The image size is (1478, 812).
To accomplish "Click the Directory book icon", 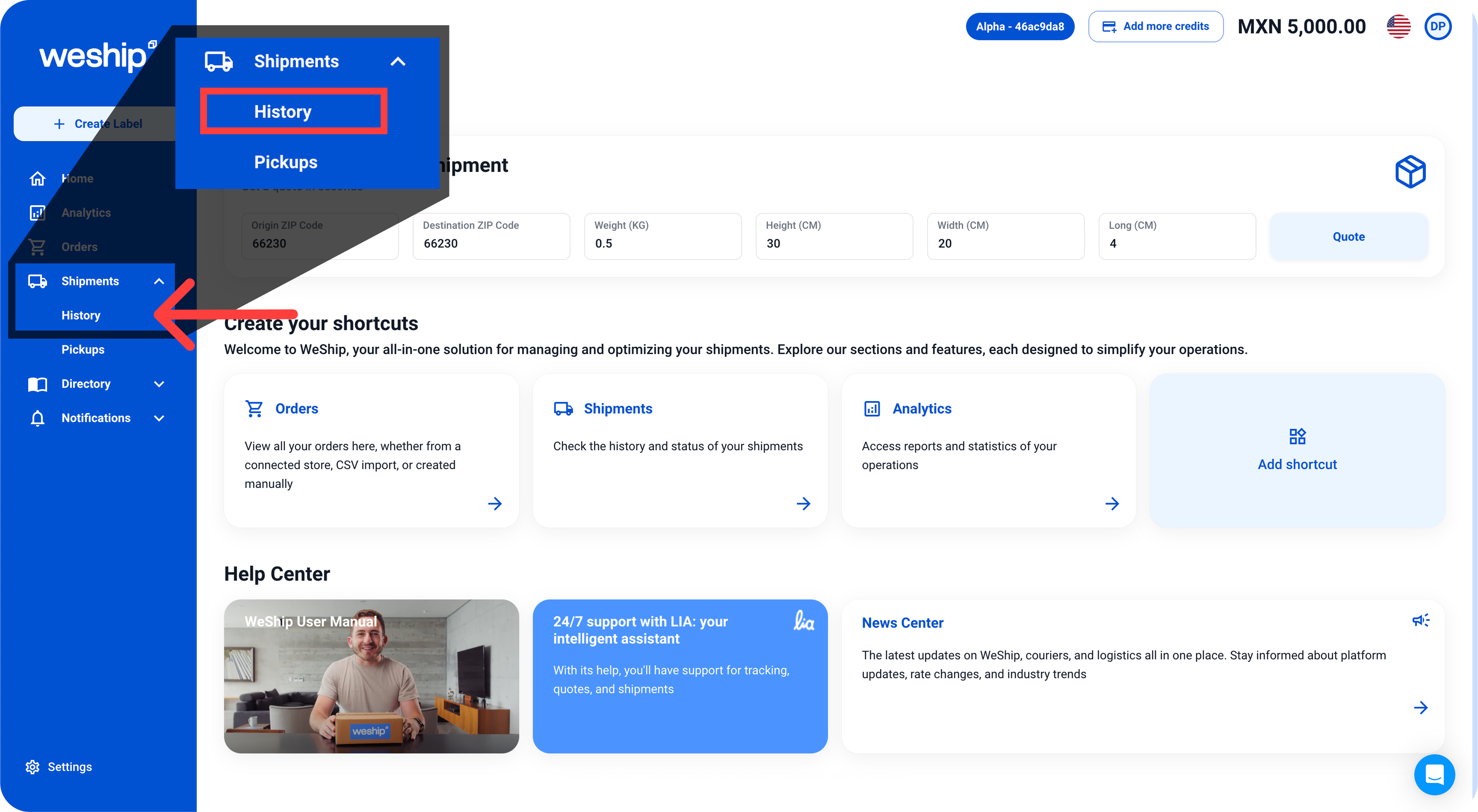I will [x=37, y=384].
